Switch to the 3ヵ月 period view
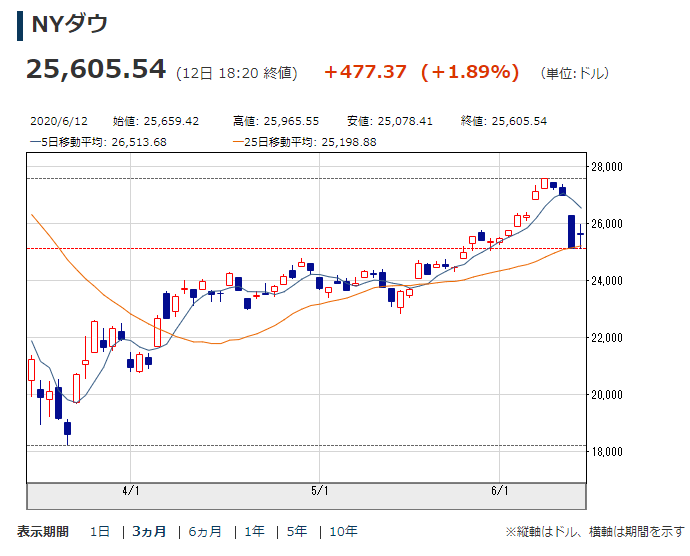 (148, 531)
